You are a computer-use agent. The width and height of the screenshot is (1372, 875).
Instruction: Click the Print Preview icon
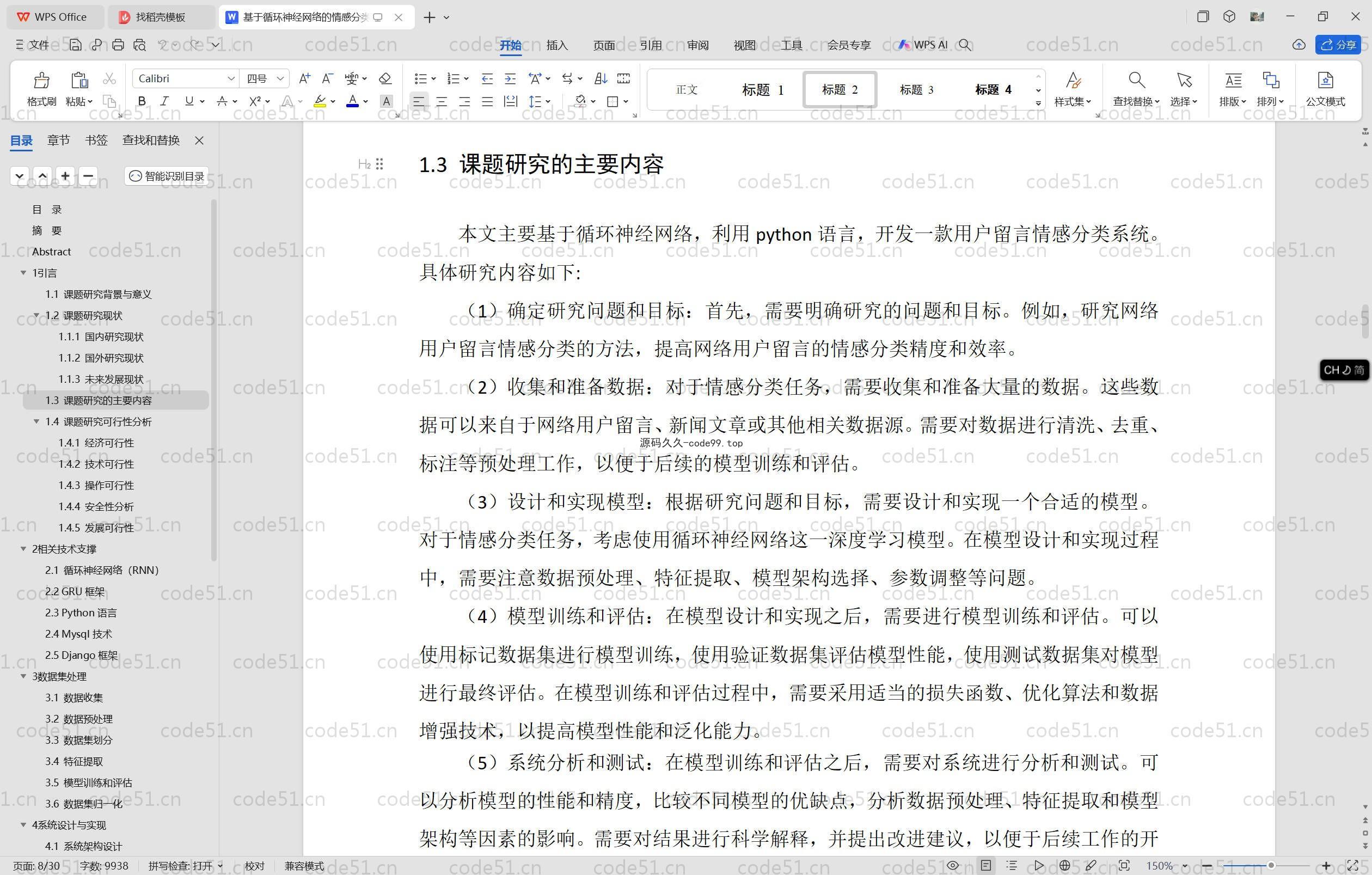coord(139,45)
